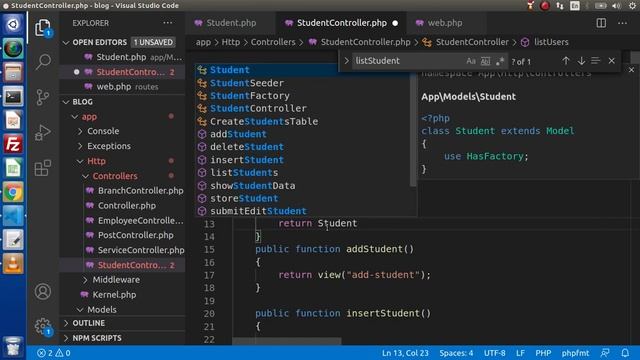Open the Run and Debug view
The image size is (640, 360).
click(x=42, y=132)
